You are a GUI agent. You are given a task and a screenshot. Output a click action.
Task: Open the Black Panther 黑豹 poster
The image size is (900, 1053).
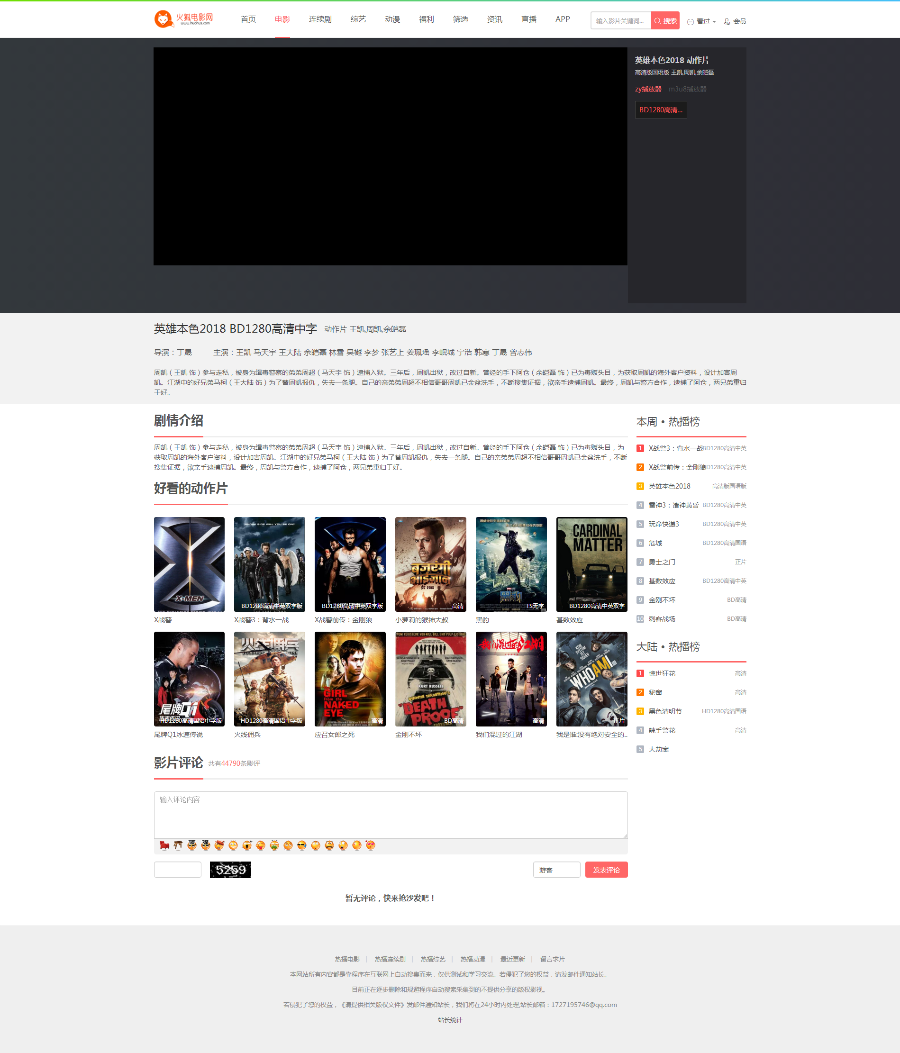[511, 564]
